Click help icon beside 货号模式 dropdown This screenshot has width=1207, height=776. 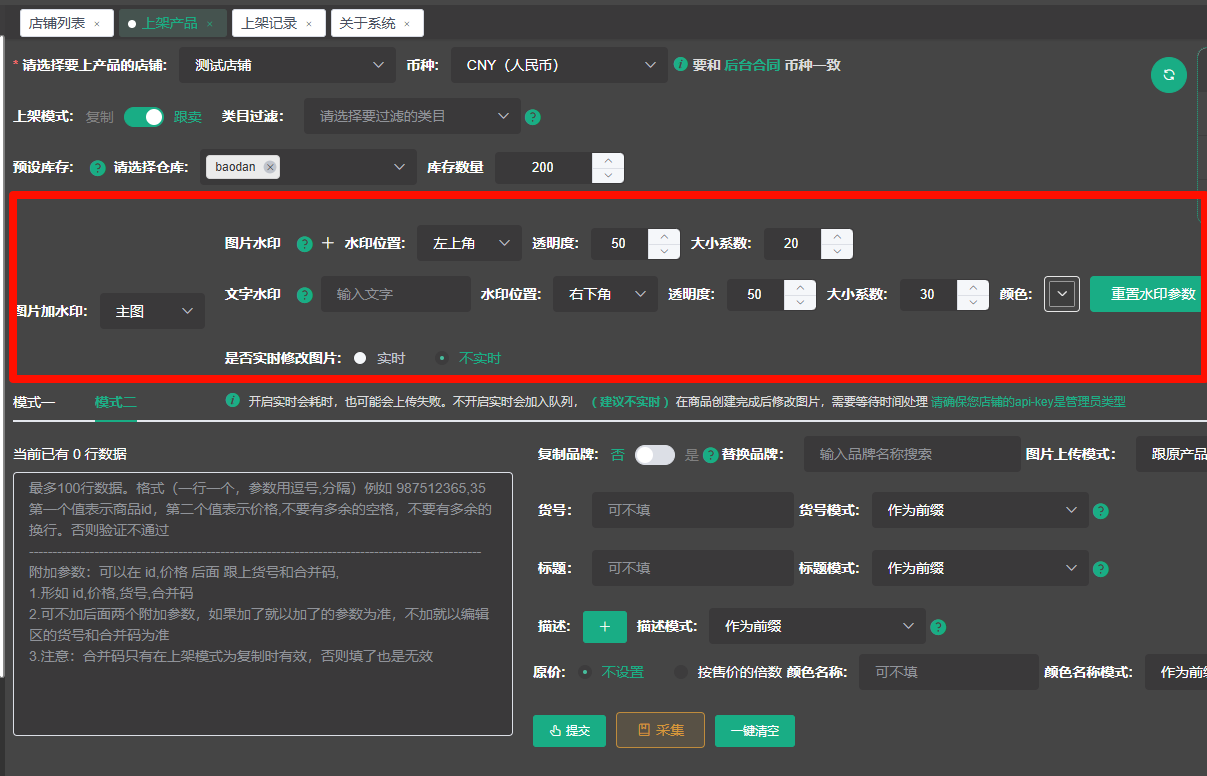[1101, 511]
